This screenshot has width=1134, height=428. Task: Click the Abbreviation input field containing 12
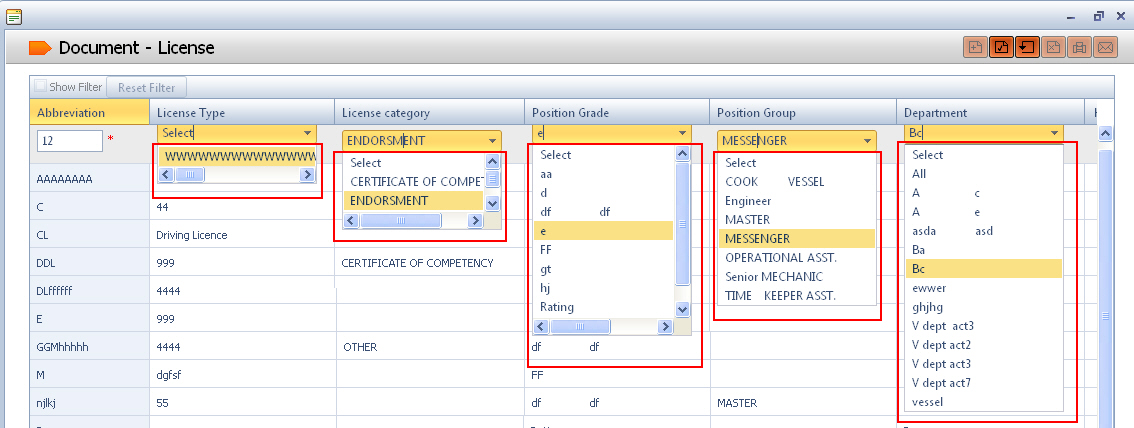tap(70, 141)
